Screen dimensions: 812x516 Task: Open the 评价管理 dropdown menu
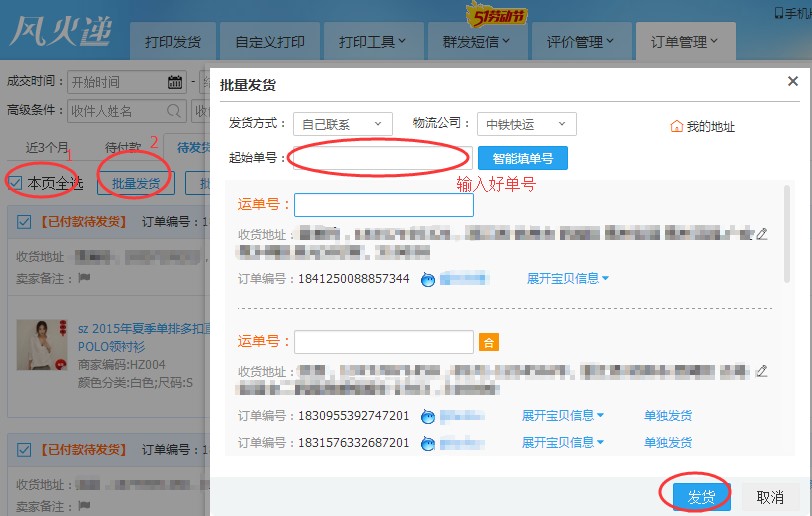coord(581,41)
